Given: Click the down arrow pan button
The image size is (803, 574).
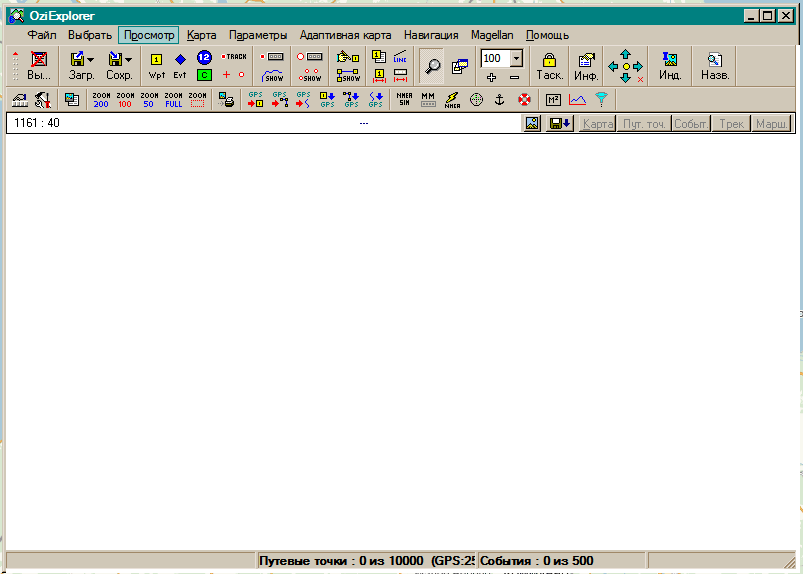Looking at the screenshot, I should pyautogui.click(x=625, y=78).
